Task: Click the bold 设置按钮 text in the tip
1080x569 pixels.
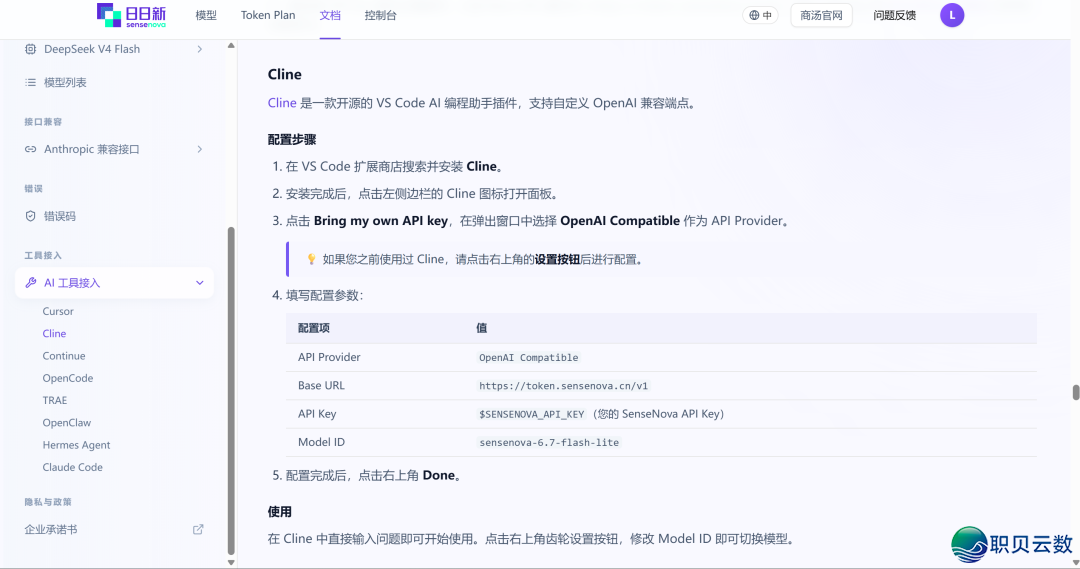Action: (557, 259)
